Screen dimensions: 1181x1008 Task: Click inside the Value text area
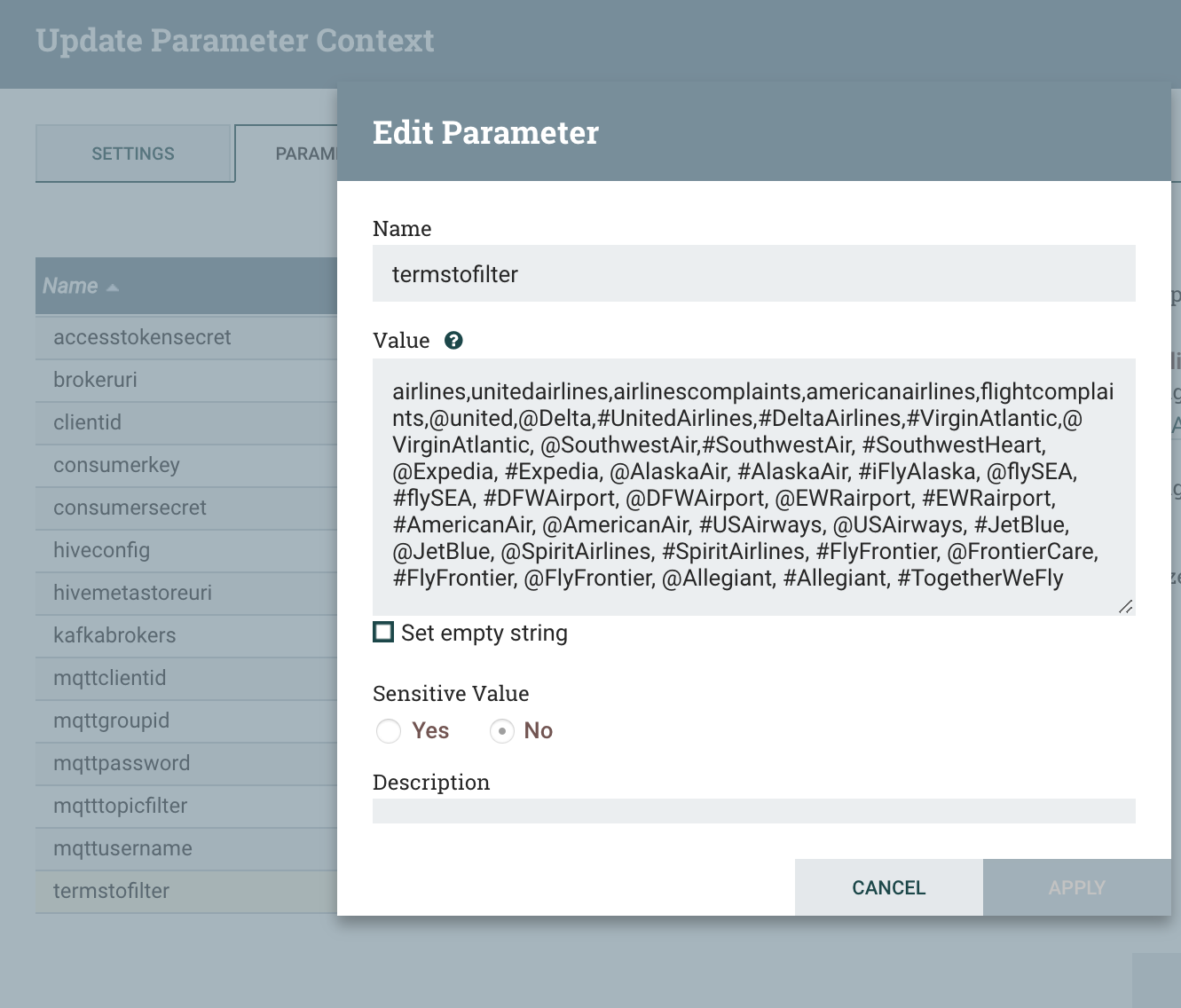(x=754, y=487)
